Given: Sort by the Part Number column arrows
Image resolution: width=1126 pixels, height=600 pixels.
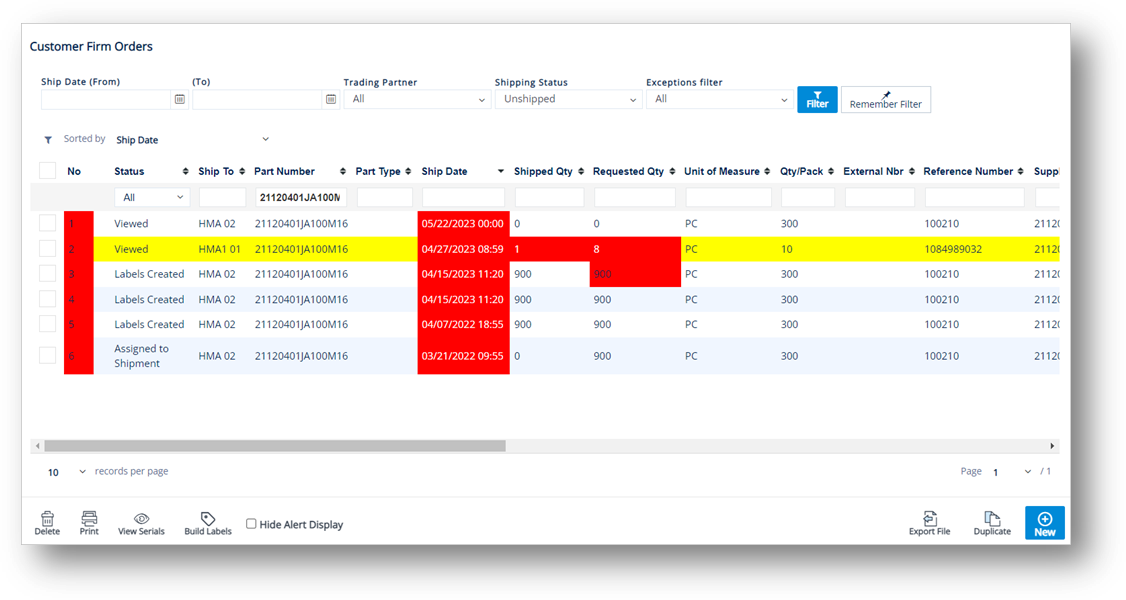Looking at the screenshot, I should point(343,172).
